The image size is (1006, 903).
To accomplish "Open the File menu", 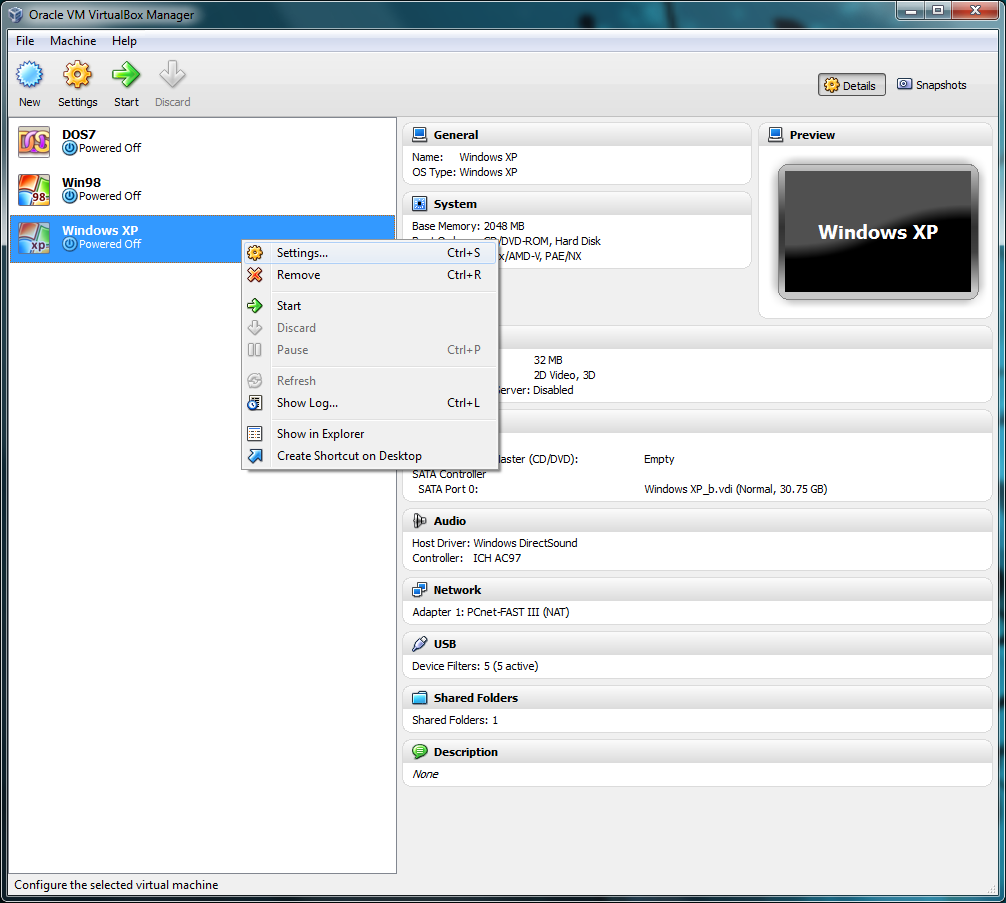I will [x=25, y=40].
